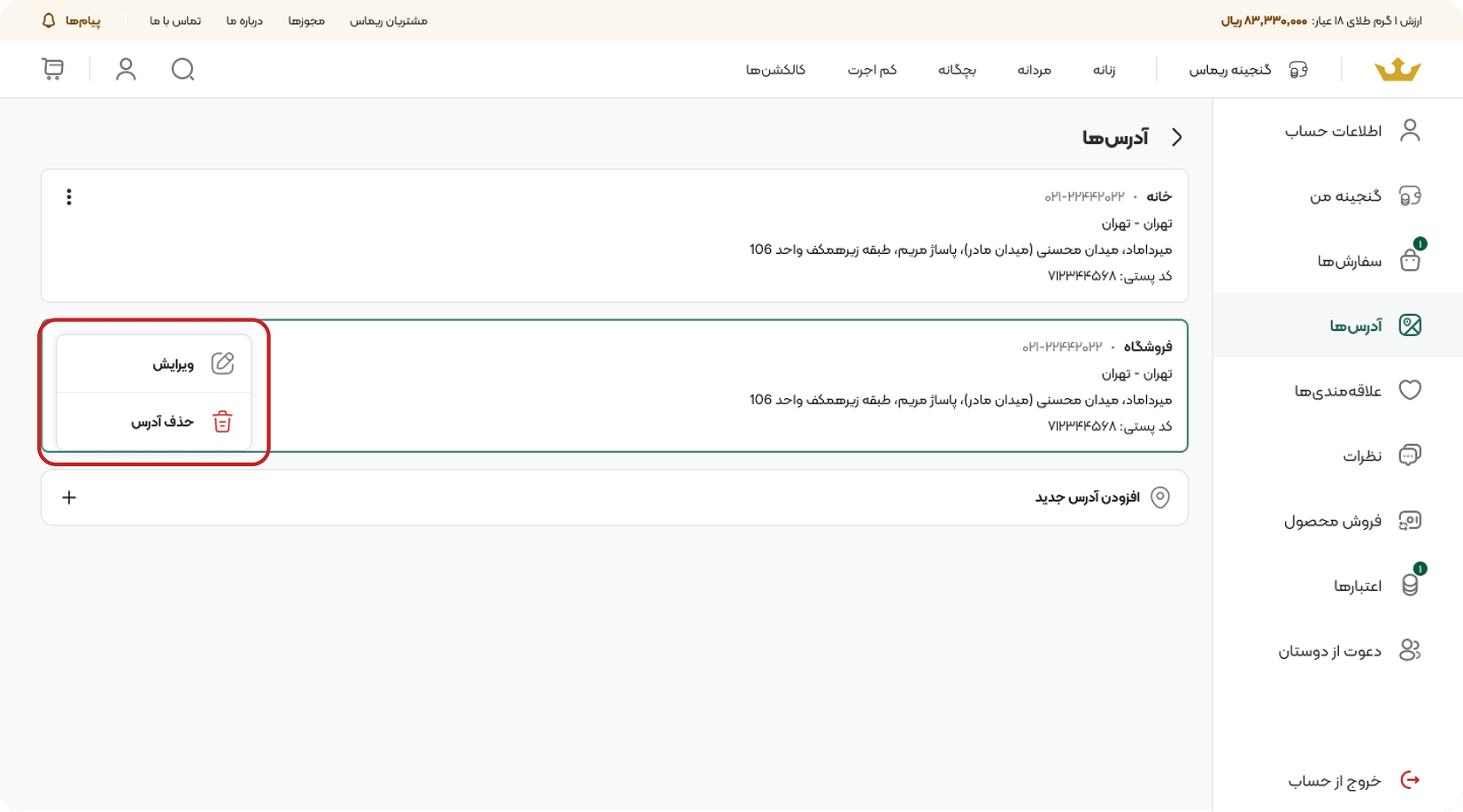The height and width of the screenshot is (812, 1463).
Task: Click the red trash icon beside حذف آدرس
Action: point(223,422)
